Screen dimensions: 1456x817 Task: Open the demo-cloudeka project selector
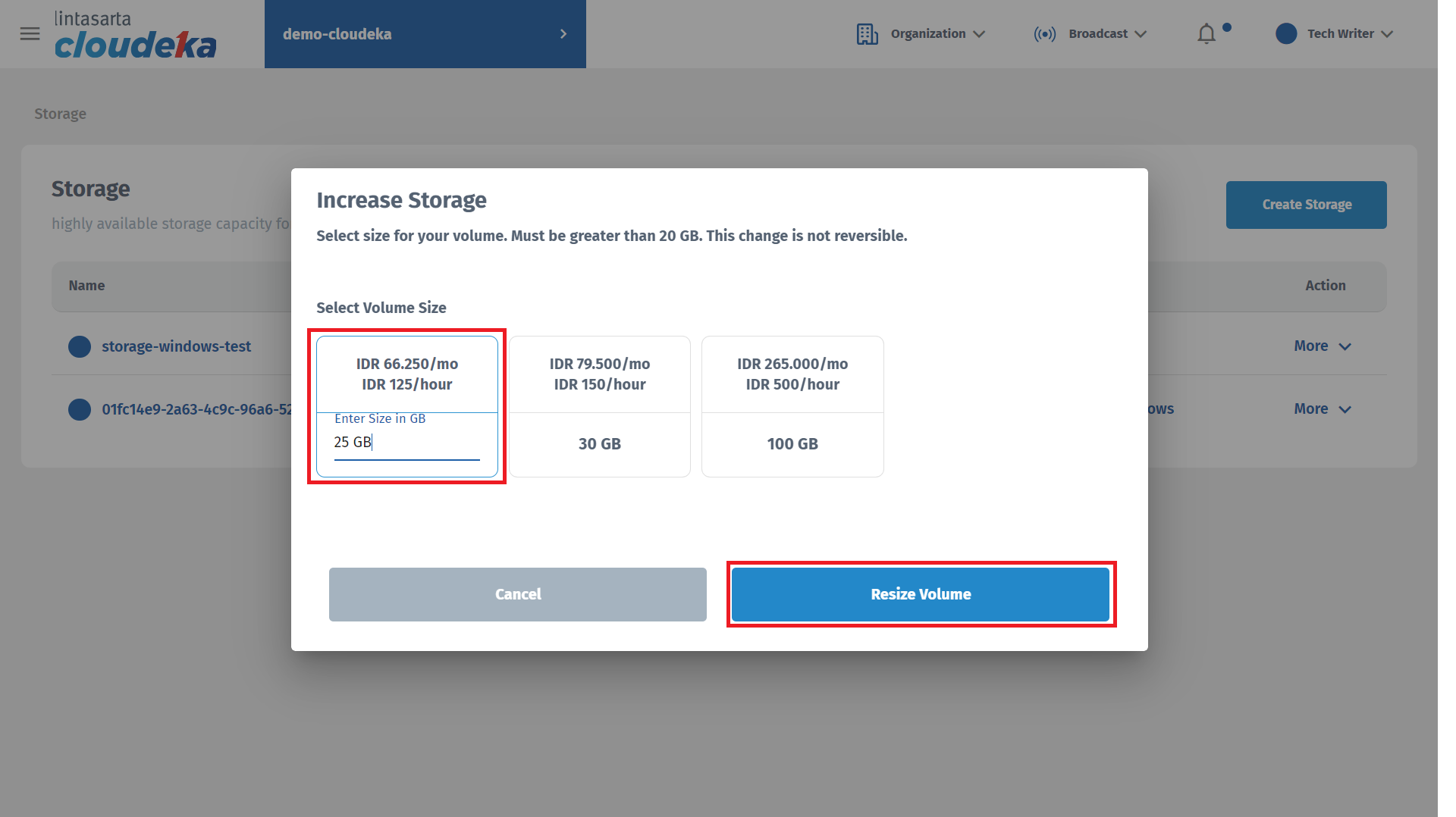pos(425,34)
